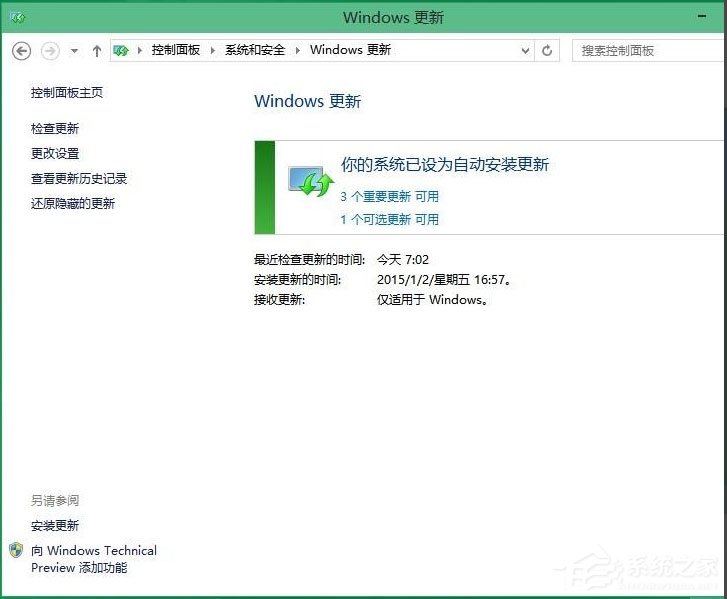The width and height of the screenshot is (727, 599).
Task: Open 控制面板主页 link in sidebar
Action: pyautogui.click(x=67, y=93)
